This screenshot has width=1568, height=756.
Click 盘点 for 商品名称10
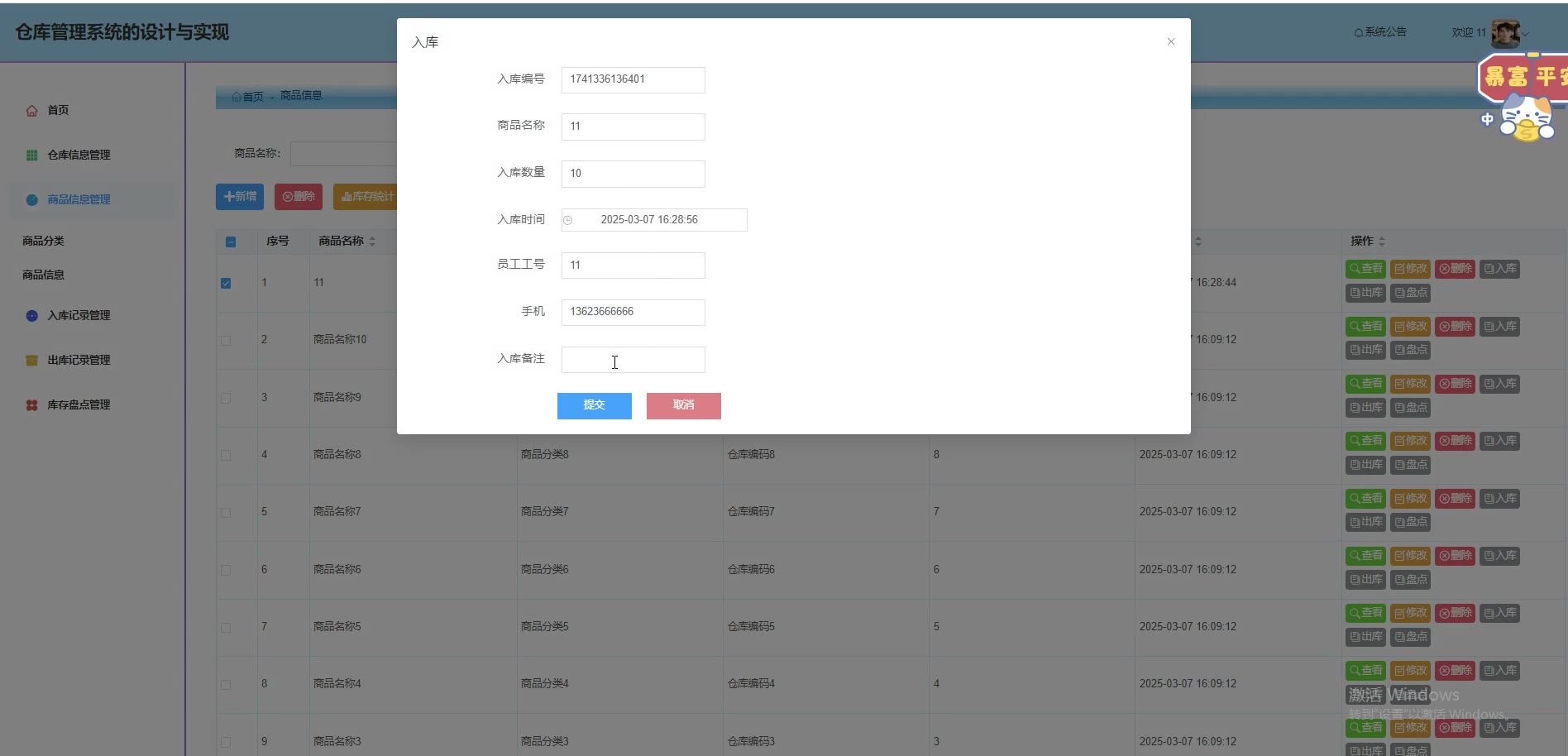point(1410,351)
